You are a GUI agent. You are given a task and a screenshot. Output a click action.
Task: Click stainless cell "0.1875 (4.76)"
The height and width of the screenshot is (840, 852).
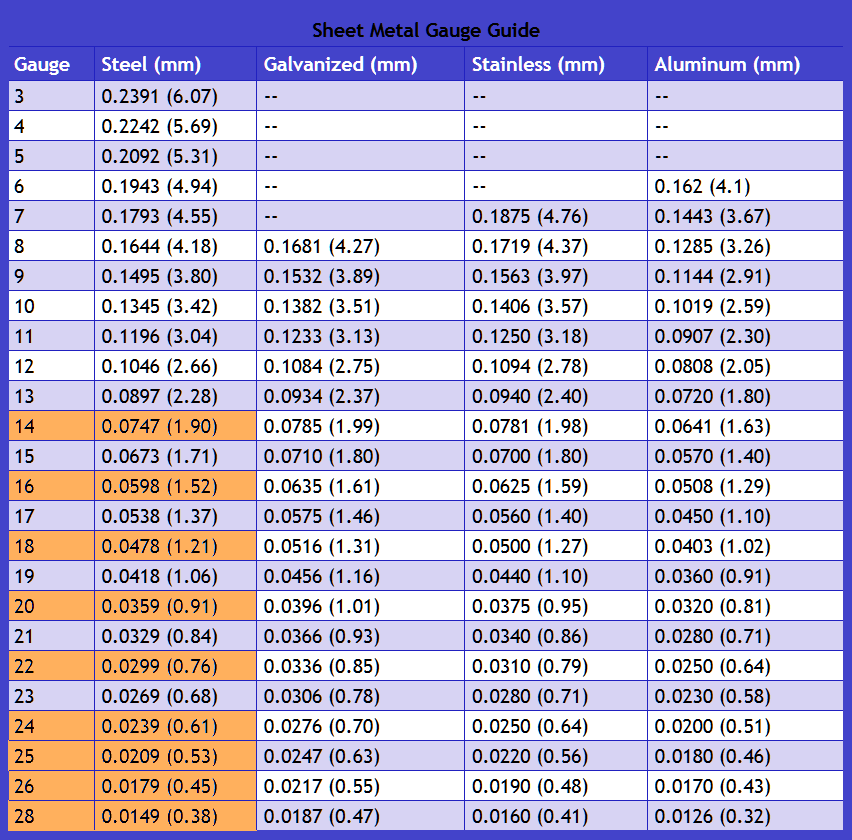[556, 216]
